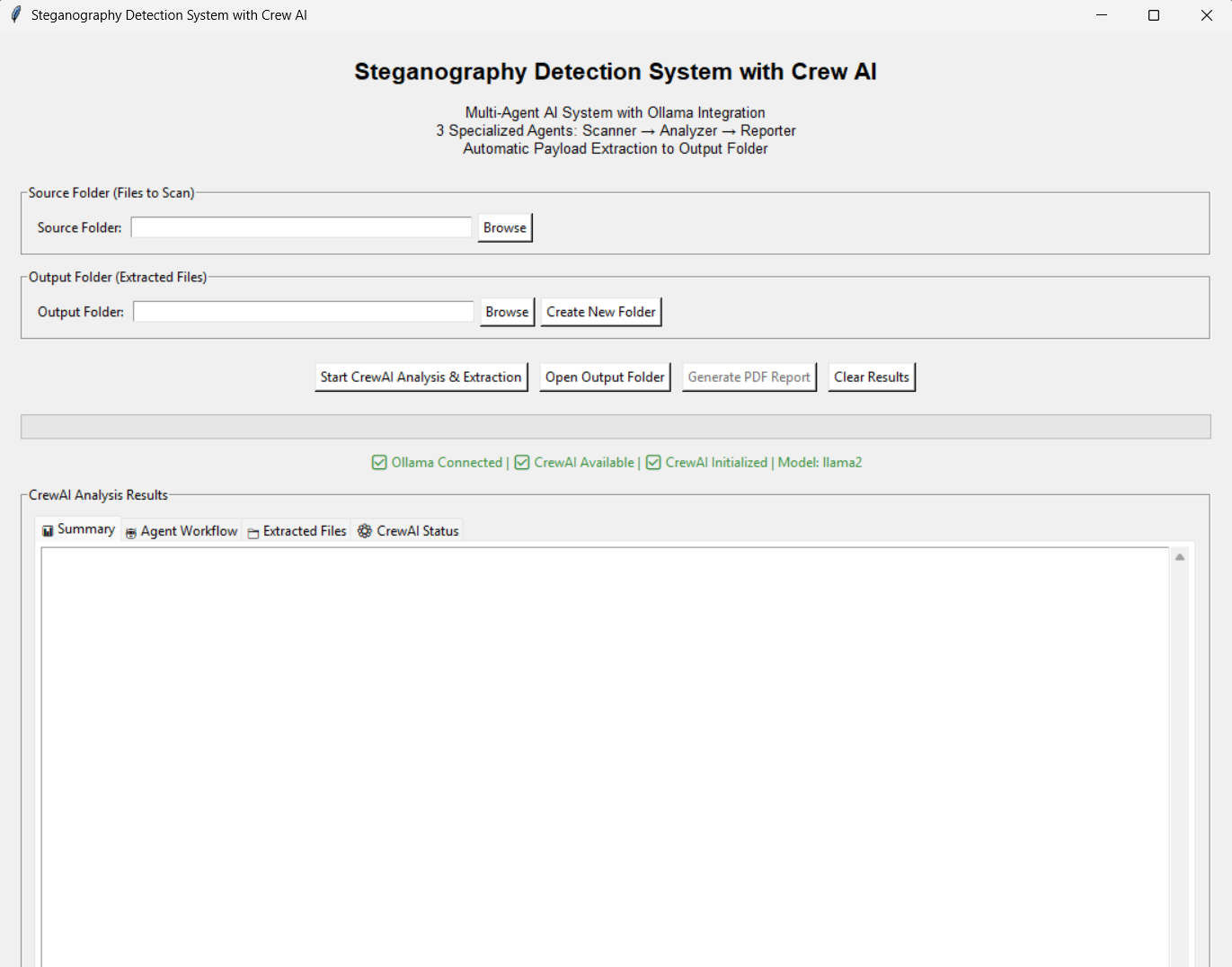Click the Summary tab icon

coord(48,531)
